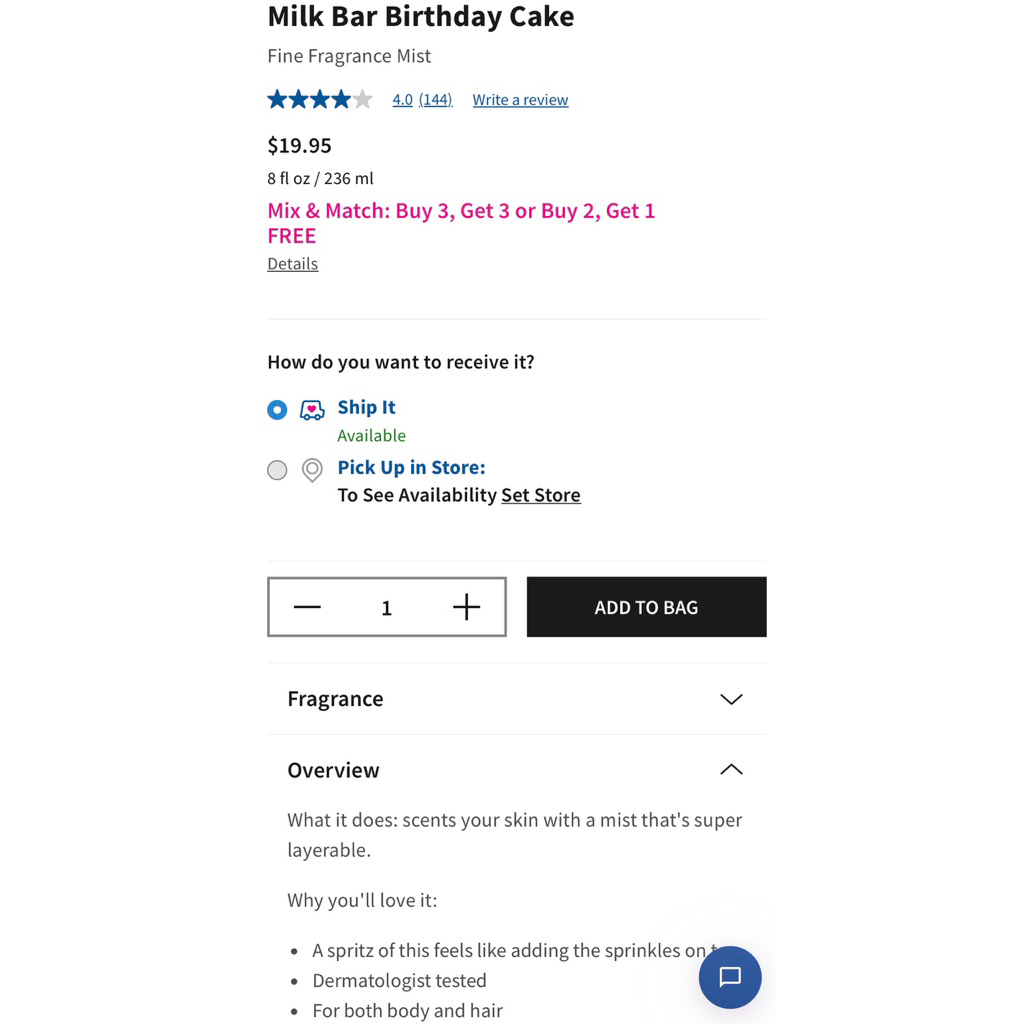
Task: Increase quantity with plus icon
Action: pos(466,607)
